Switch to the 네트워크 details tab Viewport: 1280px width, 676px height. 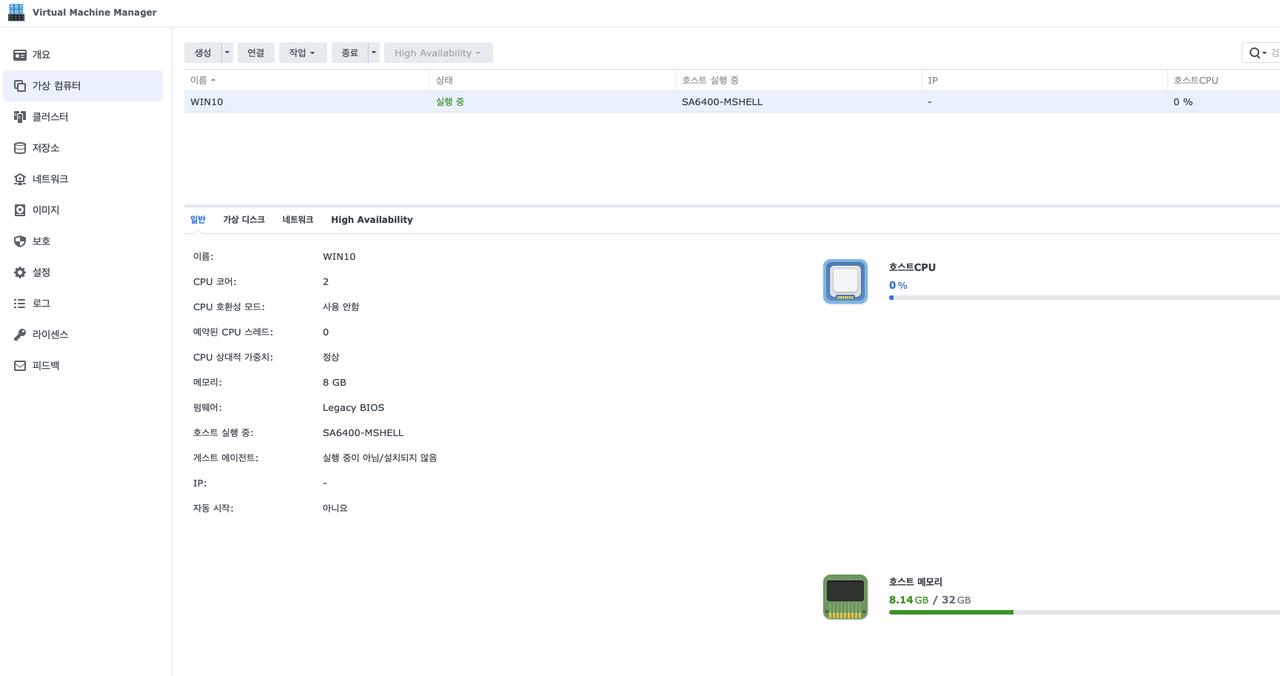(298, 220)
